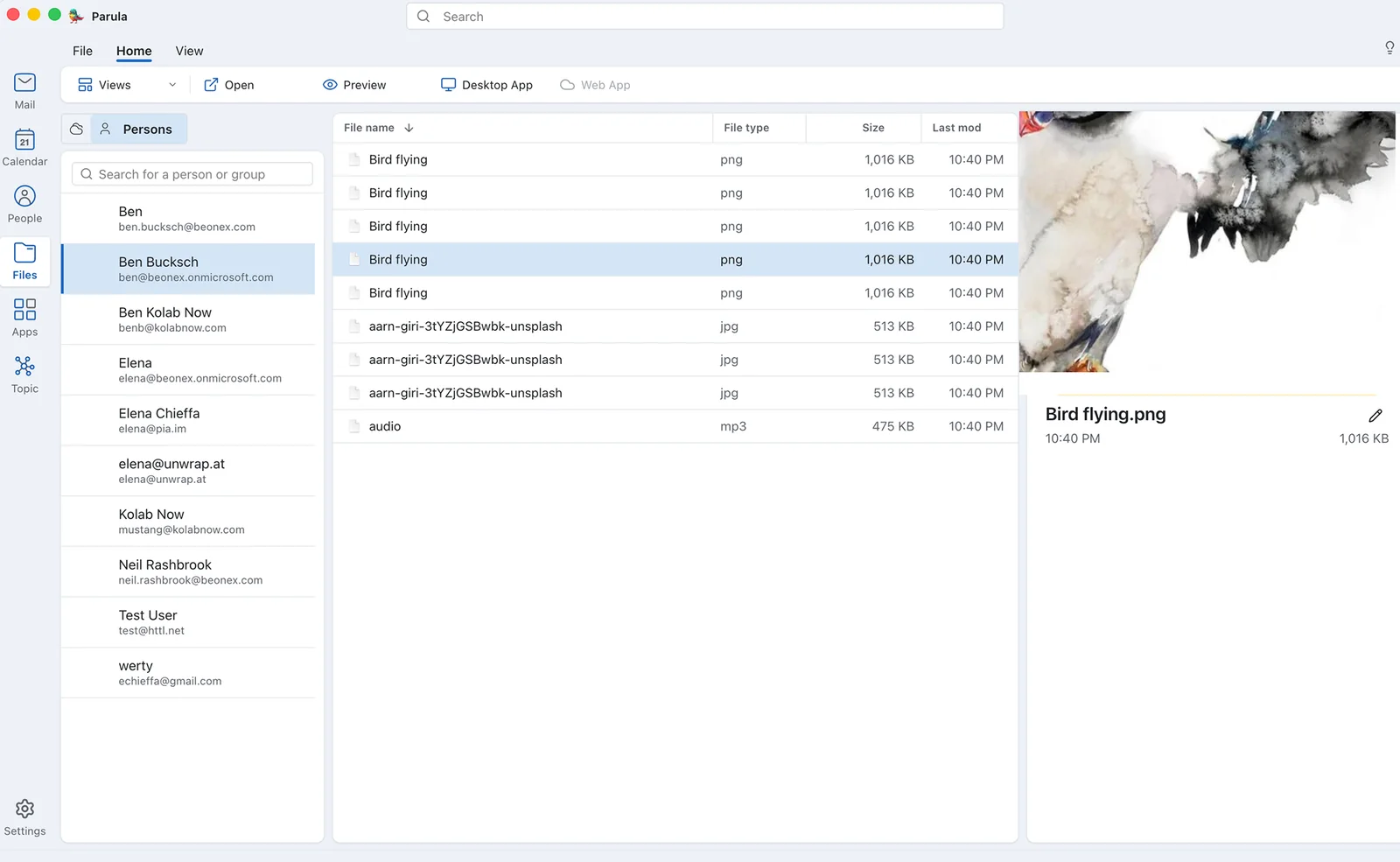Click the bird image preview thumbnail
Viewport: 1400px width, 862px height.
(x=1207, y=242)
